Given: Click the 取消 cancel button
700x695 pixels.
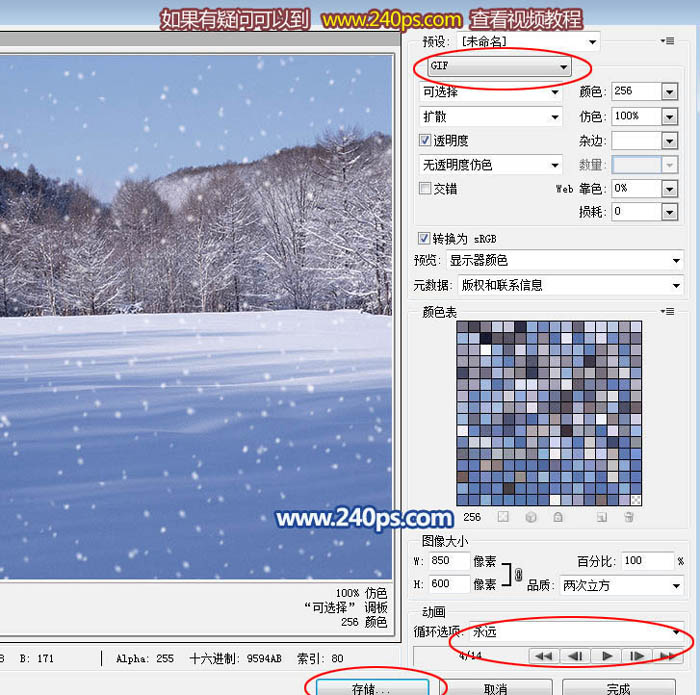Looking at the screenshot, I should pyautogui.click(x=496, y=688).
